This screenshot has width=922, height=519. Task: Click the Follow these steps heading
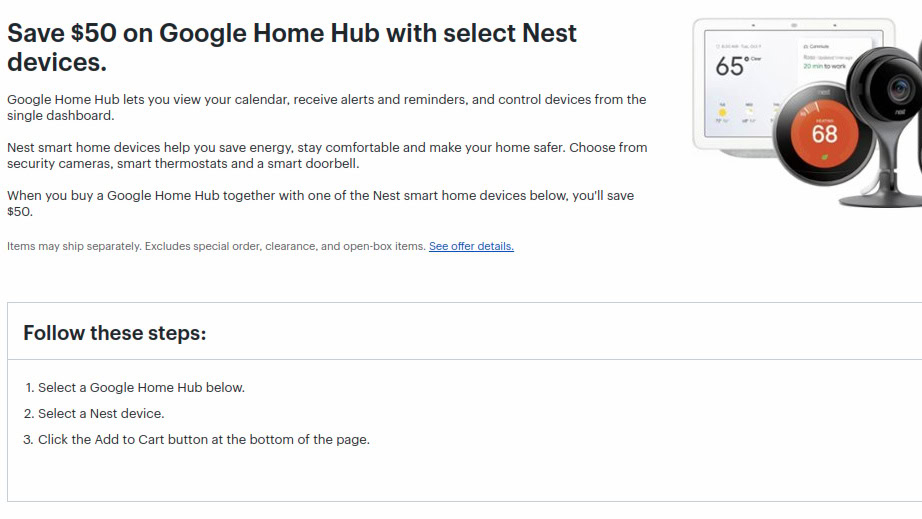(115, 333)
